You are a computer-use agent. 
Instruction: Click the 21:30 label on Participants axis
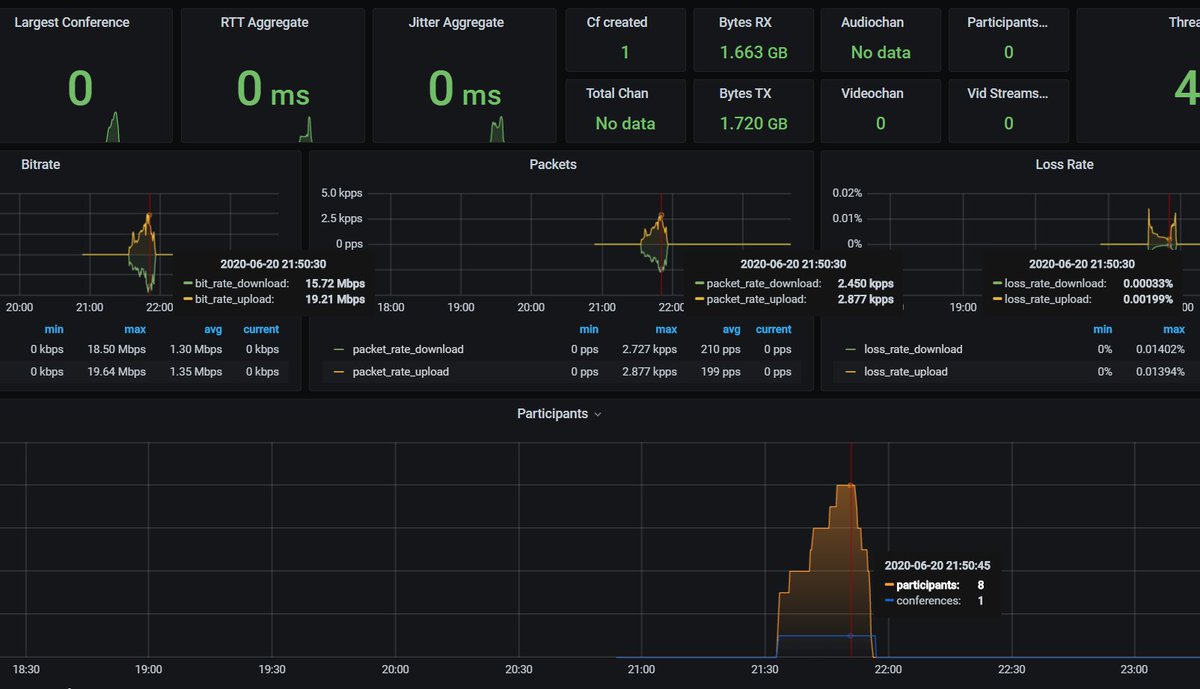[x=765, y=670]
